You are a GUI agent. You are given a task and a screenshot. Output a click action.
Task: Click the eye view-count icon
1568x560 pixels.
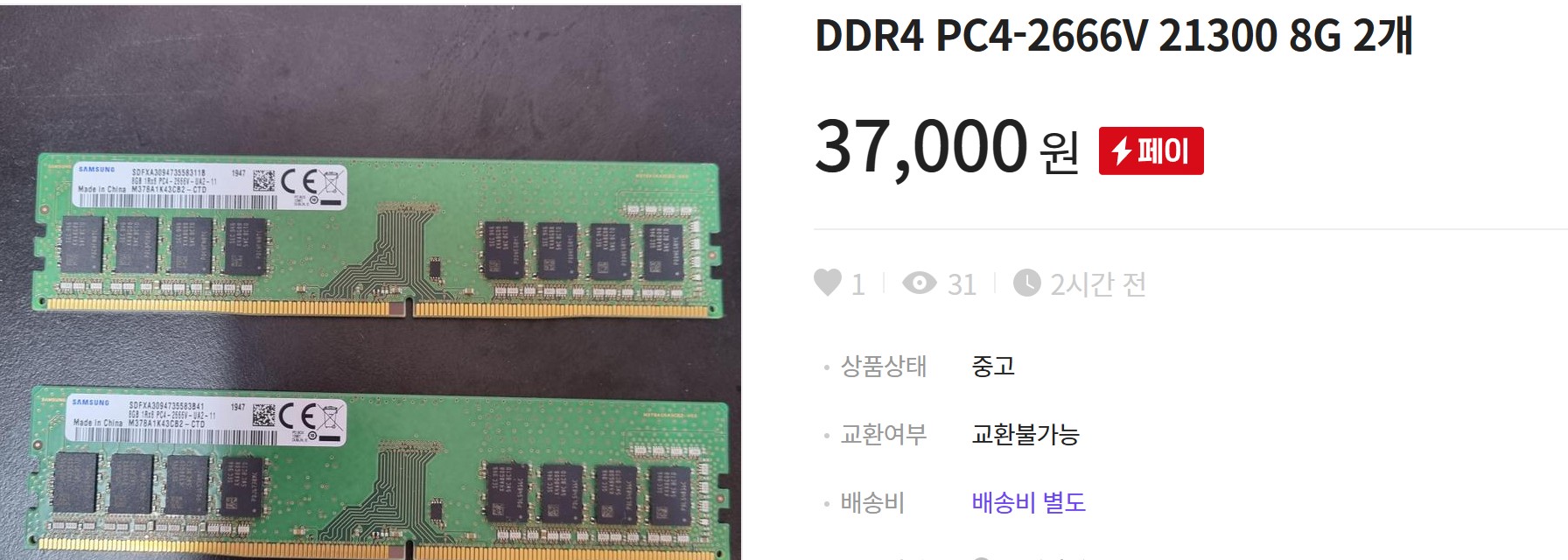click(x=919, y=283)
